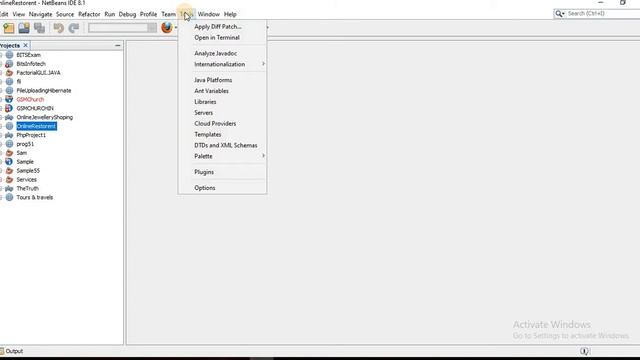
Task: Open the Window menu
Action: [x=209, y=14]
